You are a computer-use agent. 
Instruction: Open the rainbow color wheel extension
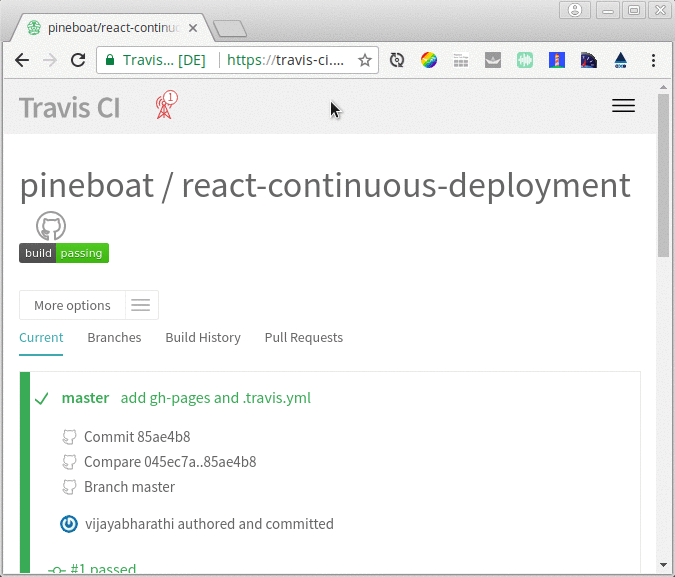pos(429,60)
